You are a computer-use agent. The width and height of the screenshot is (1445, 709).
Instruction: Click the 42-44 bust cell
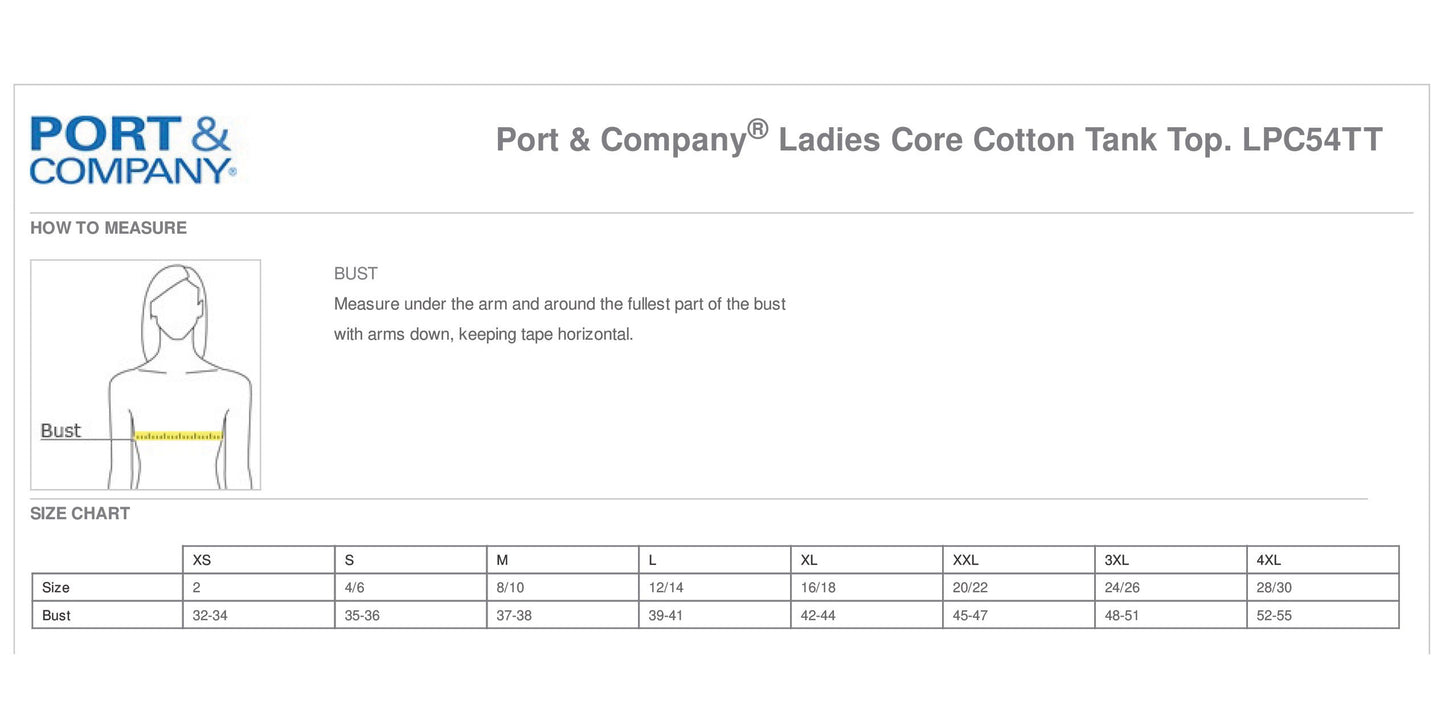coord(818,616)
